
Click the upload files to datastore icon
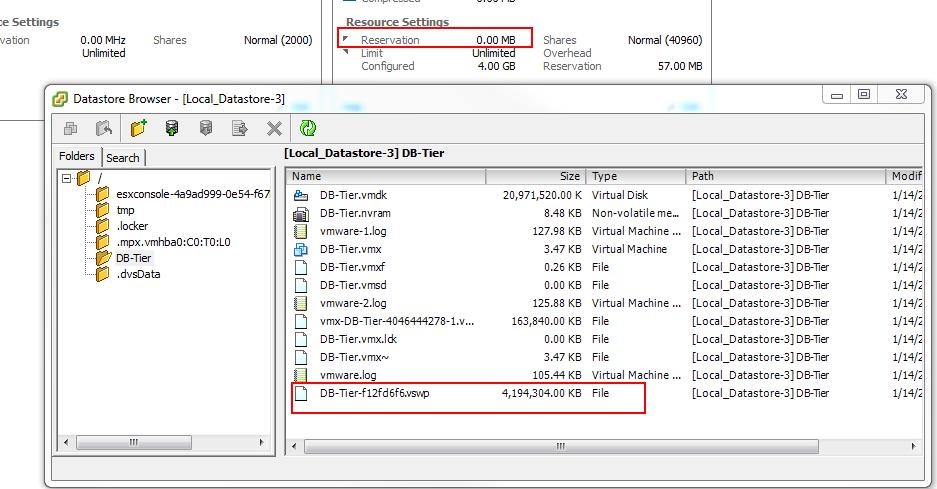172,127
